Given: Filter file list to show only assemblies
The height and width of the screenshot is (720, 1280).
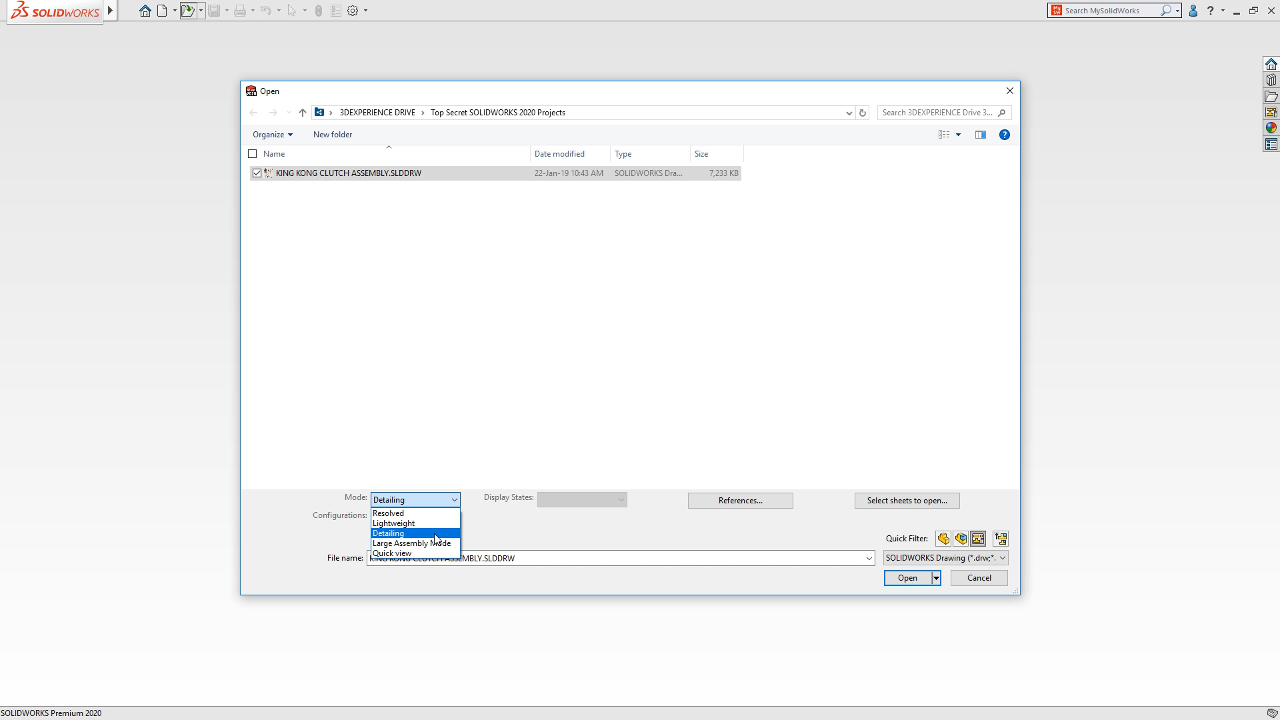Looking at the screenshot, I should [961, 538].
